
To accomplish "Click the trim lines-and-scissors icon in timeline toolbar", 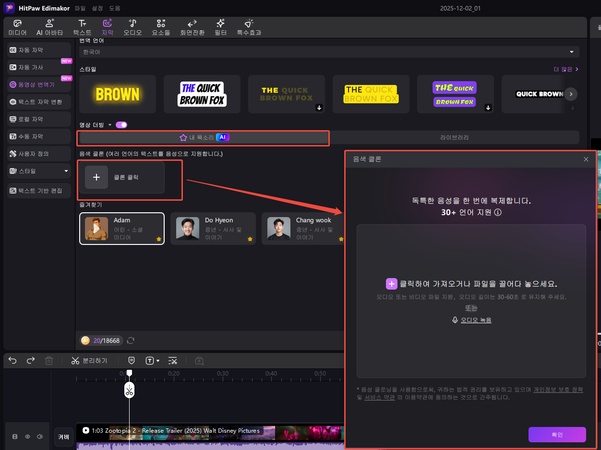I will click(173, 361).
